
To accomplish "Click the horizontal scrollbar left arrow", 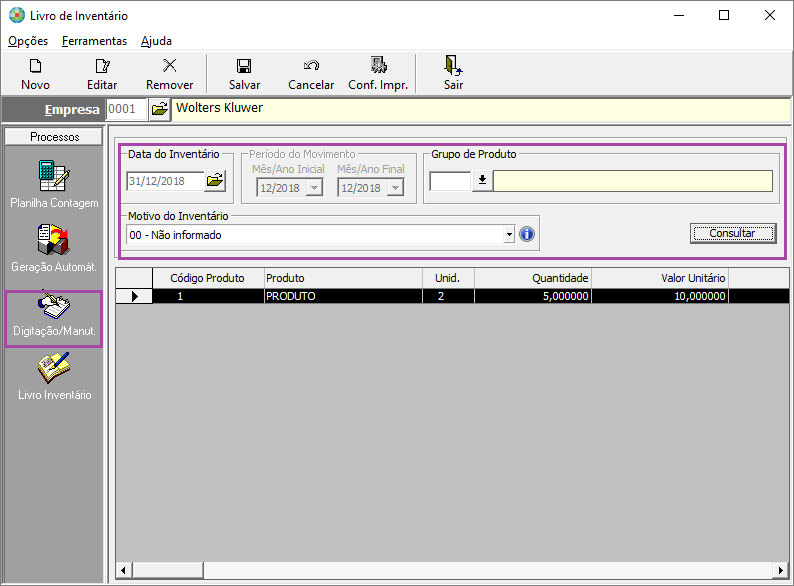I will point(124,570).
